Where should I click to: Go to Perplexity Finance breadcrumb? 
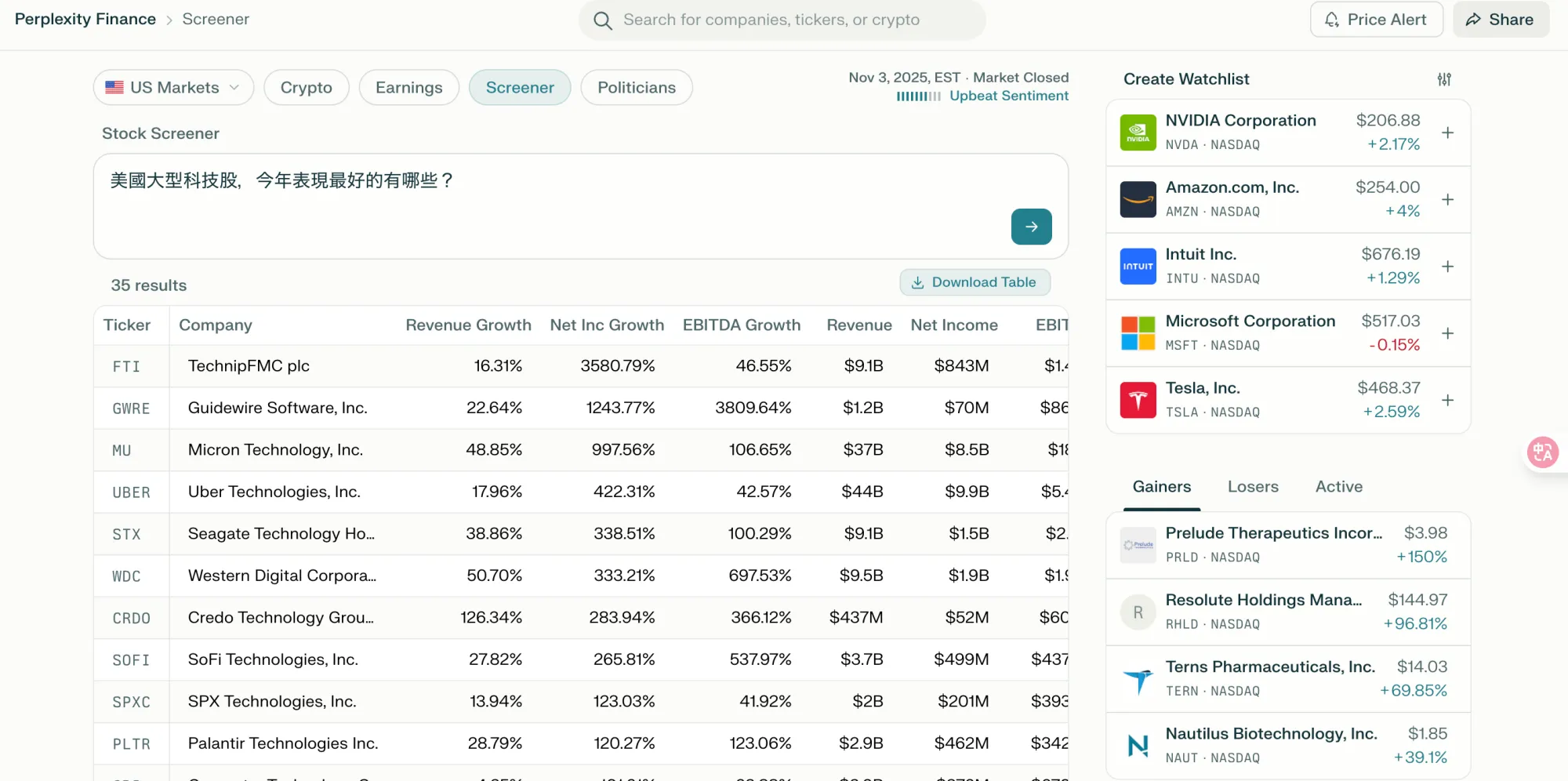(85, 19)
